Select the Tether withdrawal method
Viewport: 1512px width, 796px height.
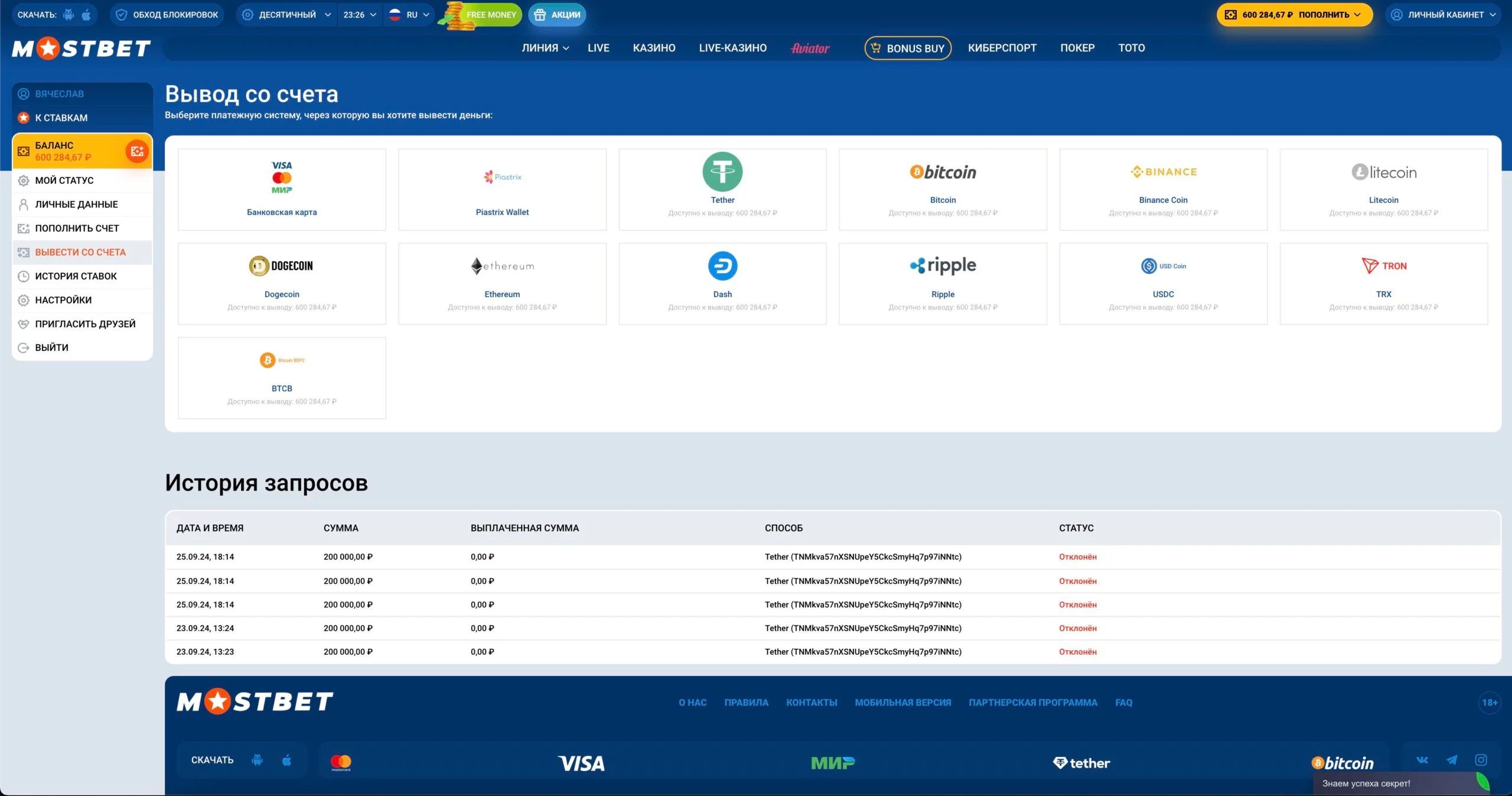click(x=722, y=188)
